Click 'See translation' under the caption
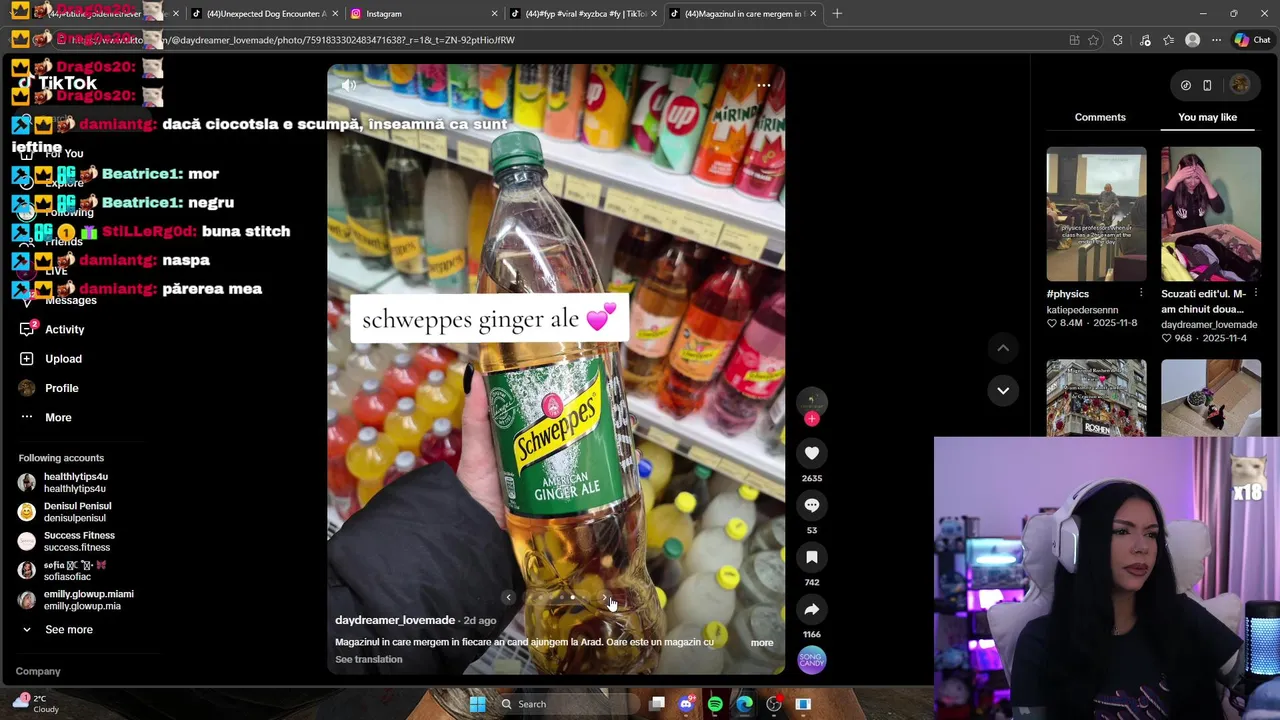The image size is (1280, 720). [x=369, y=659]
